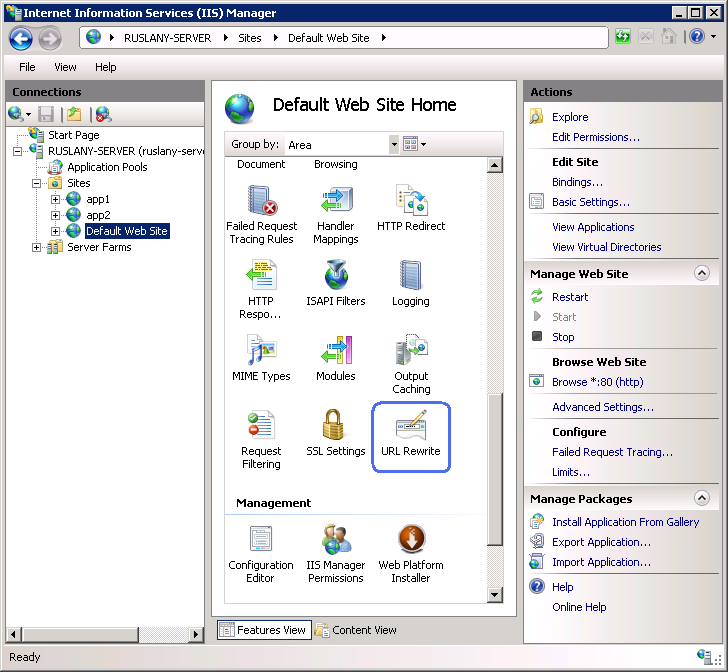Open the MIME Types feature
Image resolution: width=728 pixels, height=672 pixels.
point(260,359)
